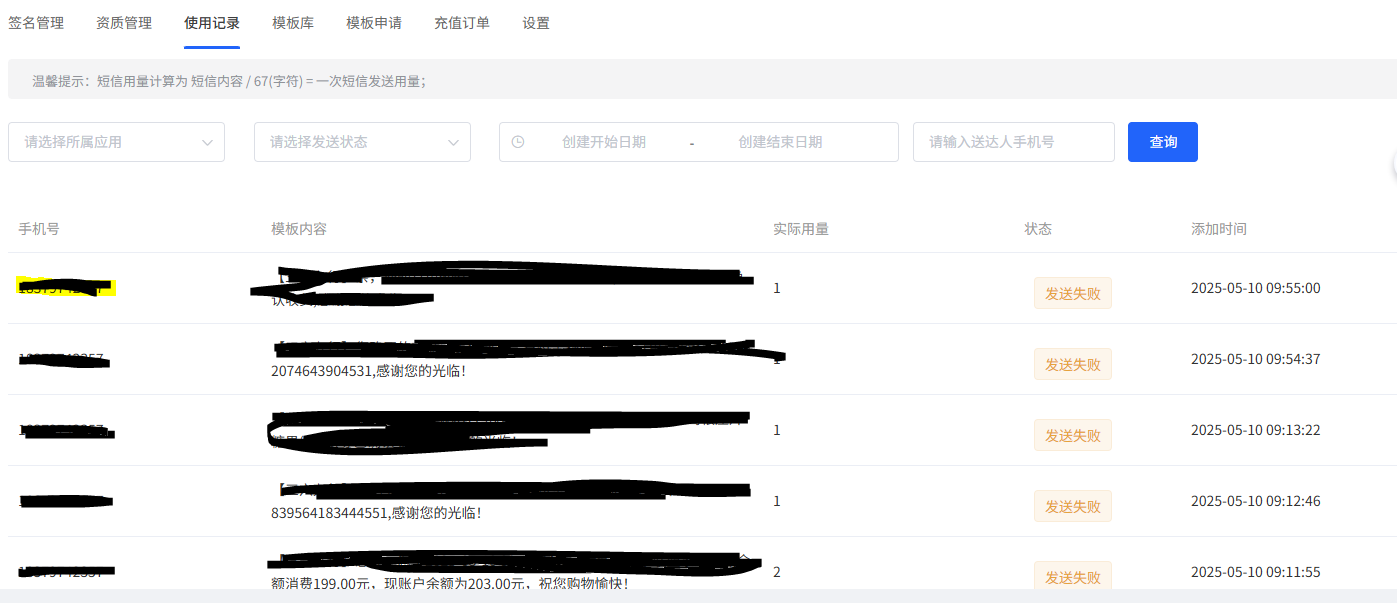Open the 签名管理 tab
Viewport: 1397px width, 603px height.
(x=36, y=23)
